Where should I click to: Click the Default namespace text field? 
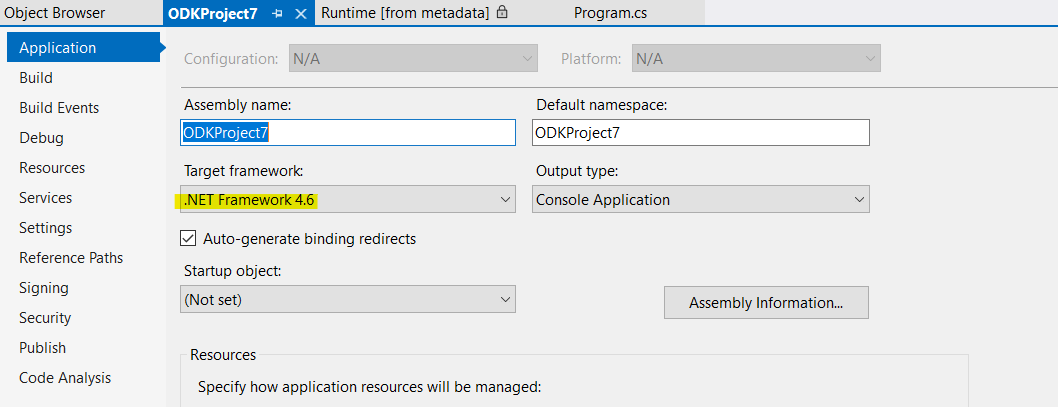(700, 133)
